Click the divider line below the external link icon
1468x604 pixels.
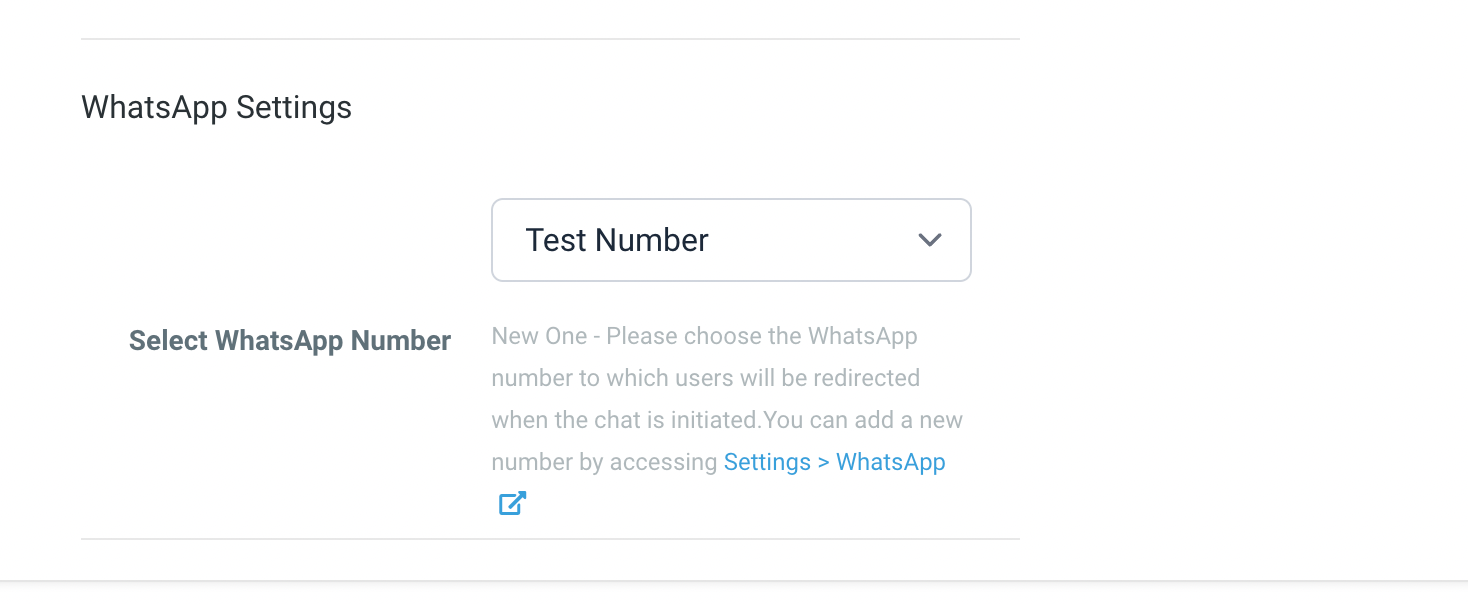coord(550,539)
